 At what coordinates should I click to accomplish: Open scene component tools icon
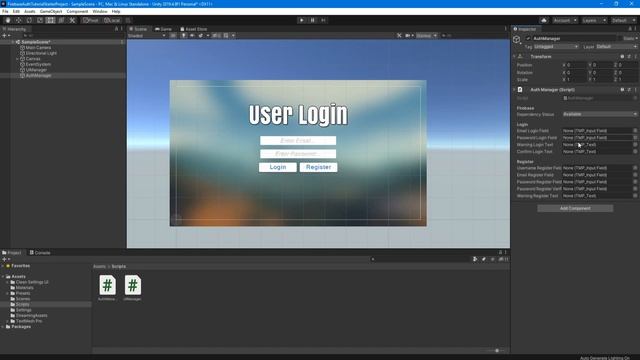[399, 36]
